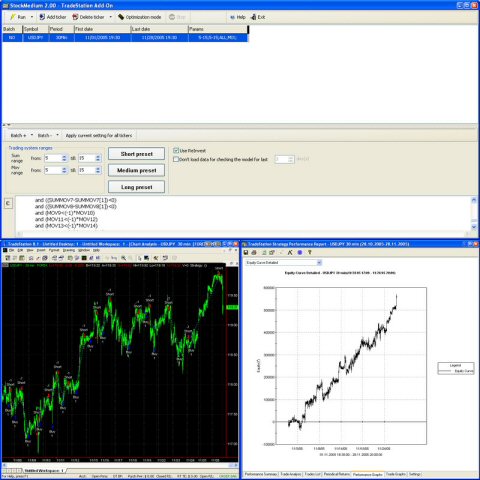This screenshot has height=480, width=480.
Task: Run the StockMedium model
Action: click(x=18, y=17)
